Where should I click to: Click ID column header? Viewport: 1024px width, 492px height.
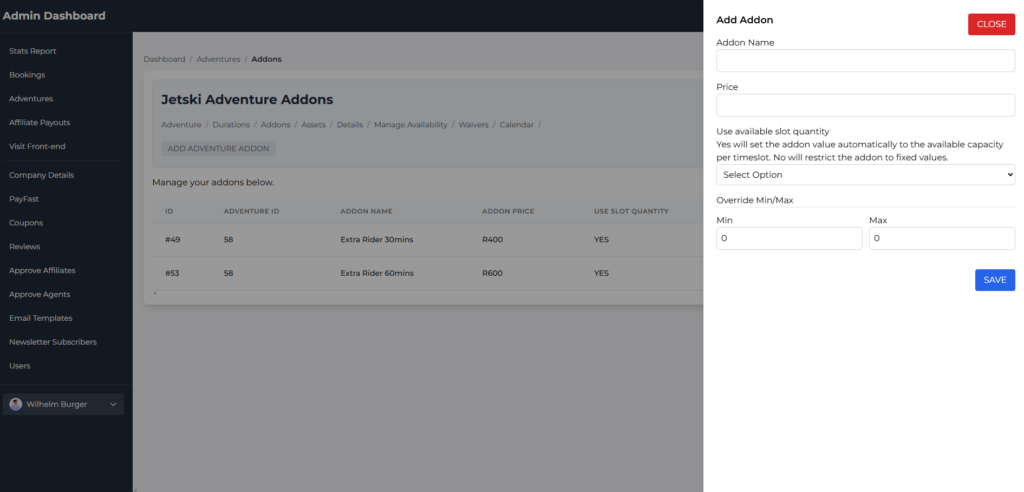point(169,212)
